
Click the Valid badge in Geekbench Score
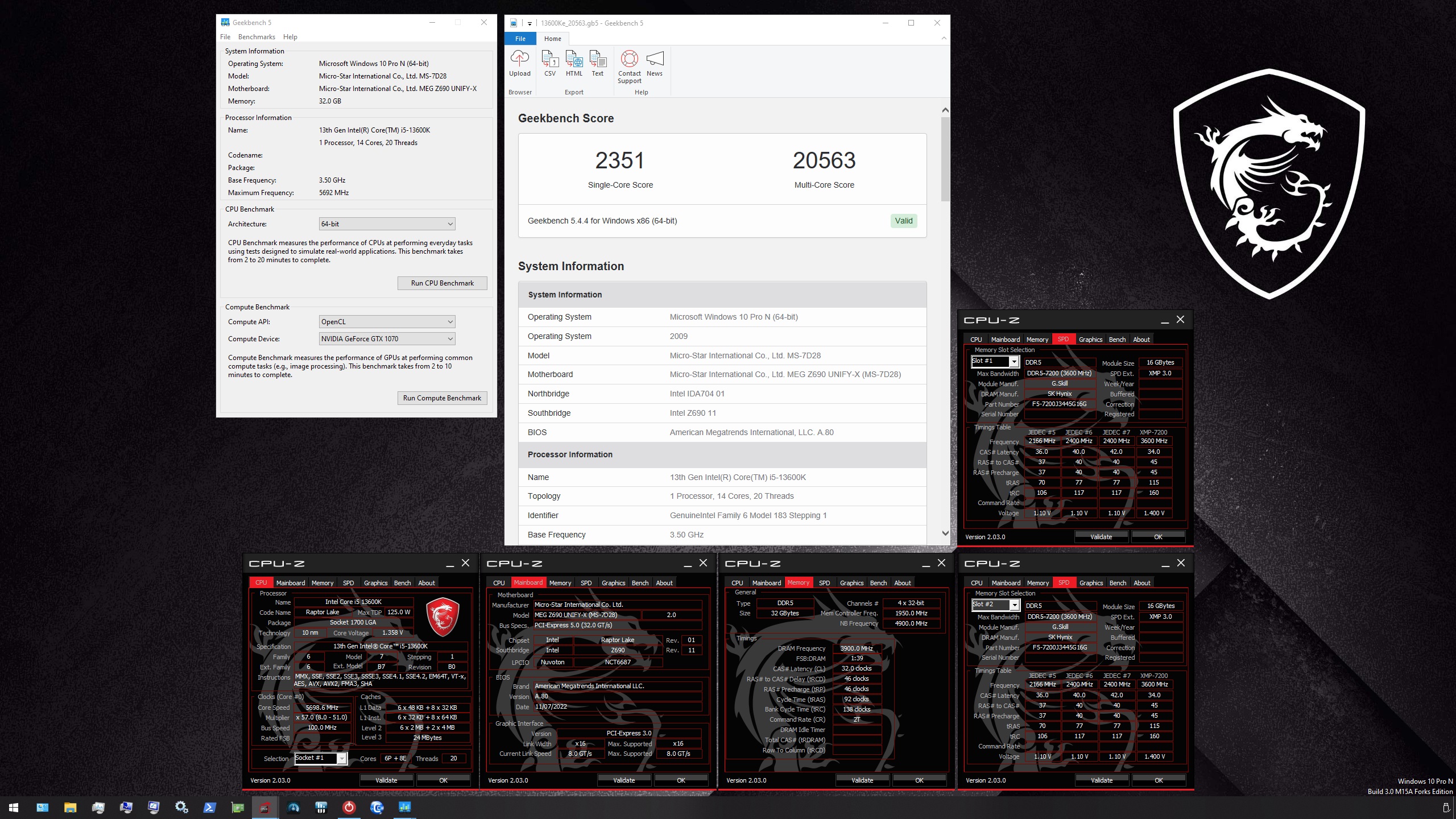coord(903,221)
